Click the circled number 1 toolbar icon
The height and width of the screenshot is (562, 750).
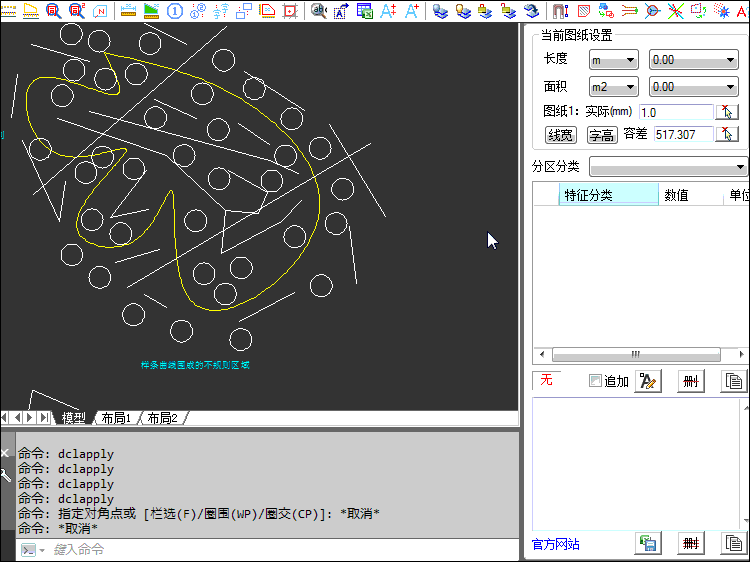click(x=175, y=11)
